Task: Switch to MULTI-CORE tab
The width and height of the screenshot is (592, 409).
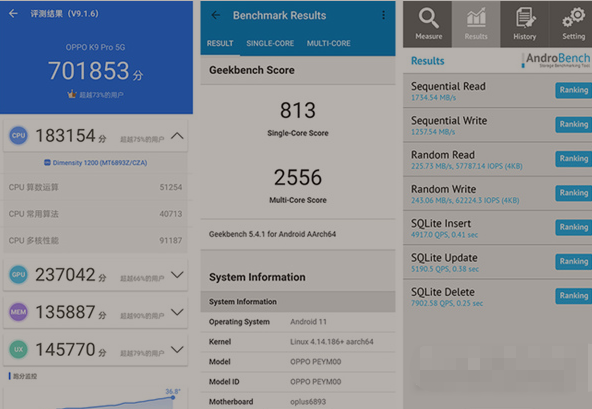Action: (x=328, y=43)
